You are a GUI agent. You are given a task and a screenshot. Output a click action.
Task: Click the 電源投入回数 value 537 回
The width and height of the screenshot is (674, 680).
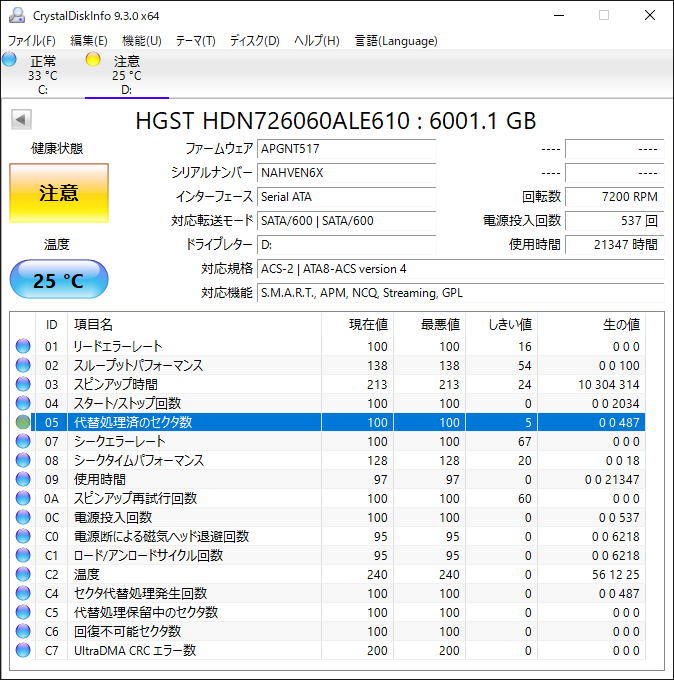[615, 221]
